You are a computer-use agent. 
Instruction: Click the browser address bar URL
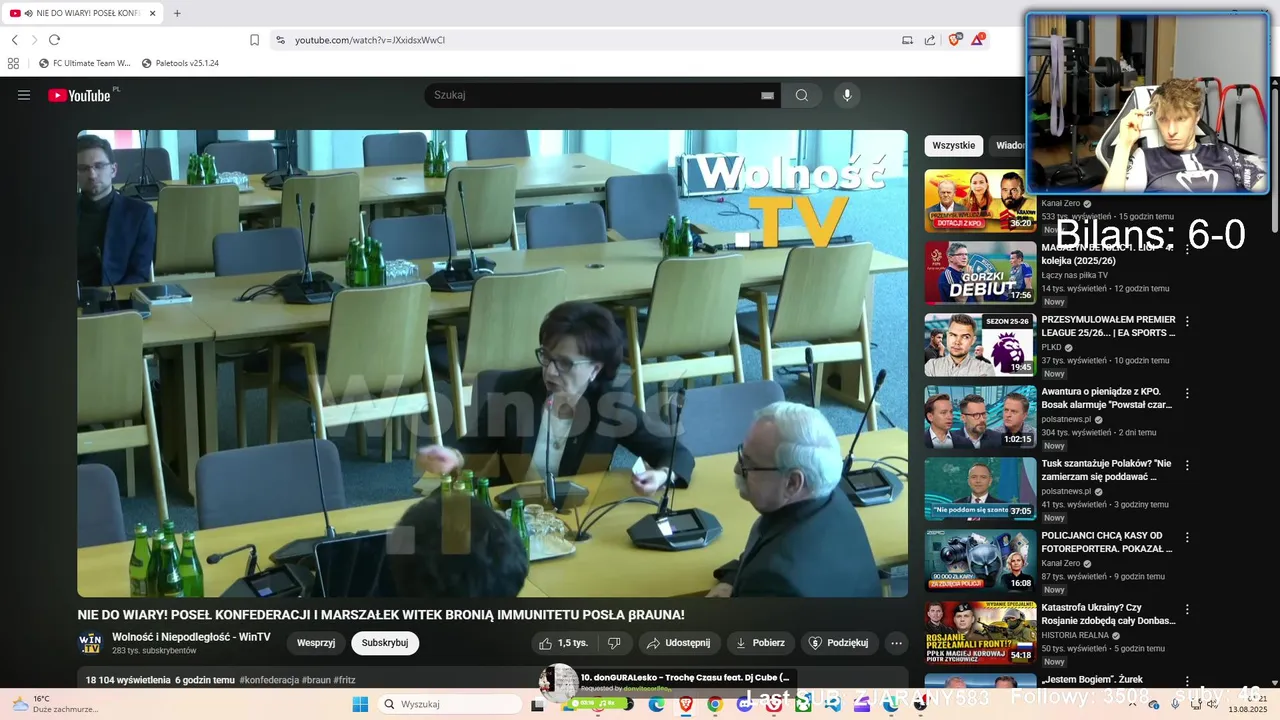[x=370, y=40]
